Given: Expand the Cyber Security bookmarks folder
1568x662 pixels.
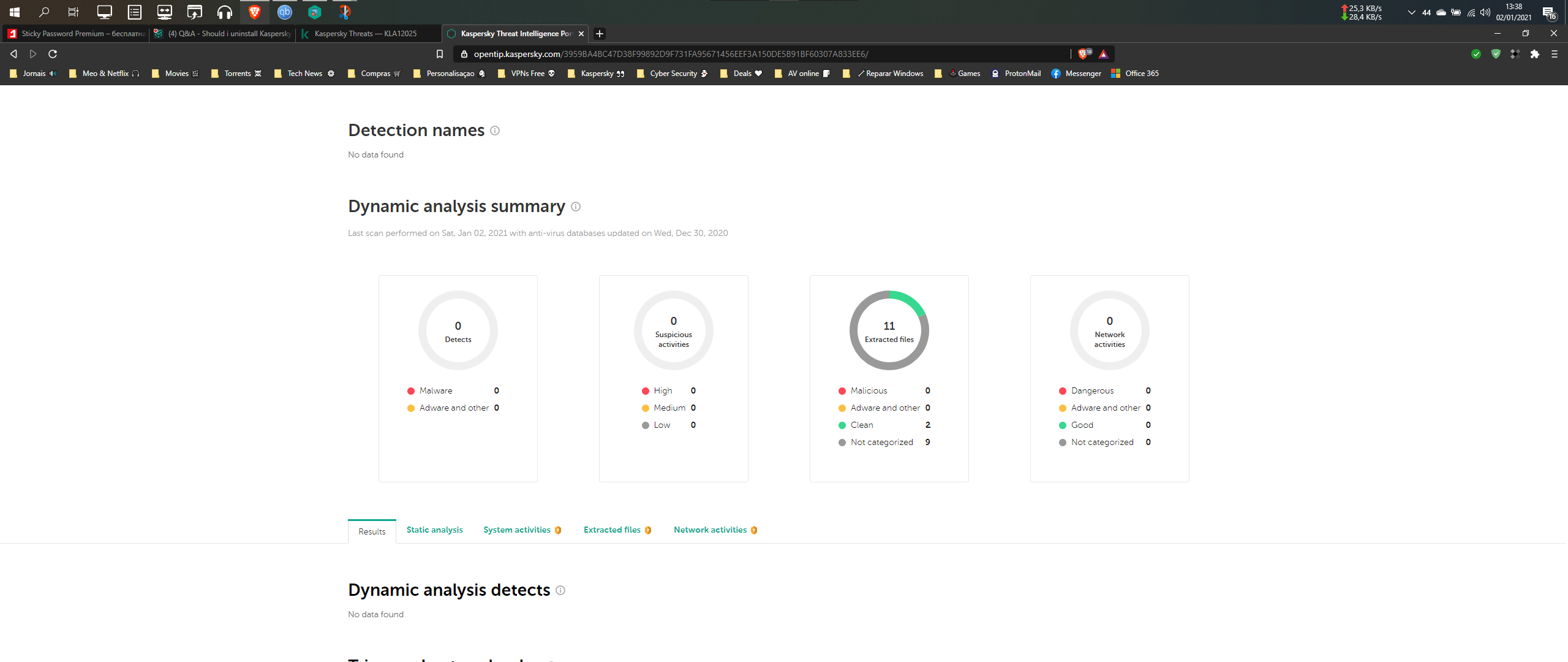Looking at the screenshot, I should [673, 74].
